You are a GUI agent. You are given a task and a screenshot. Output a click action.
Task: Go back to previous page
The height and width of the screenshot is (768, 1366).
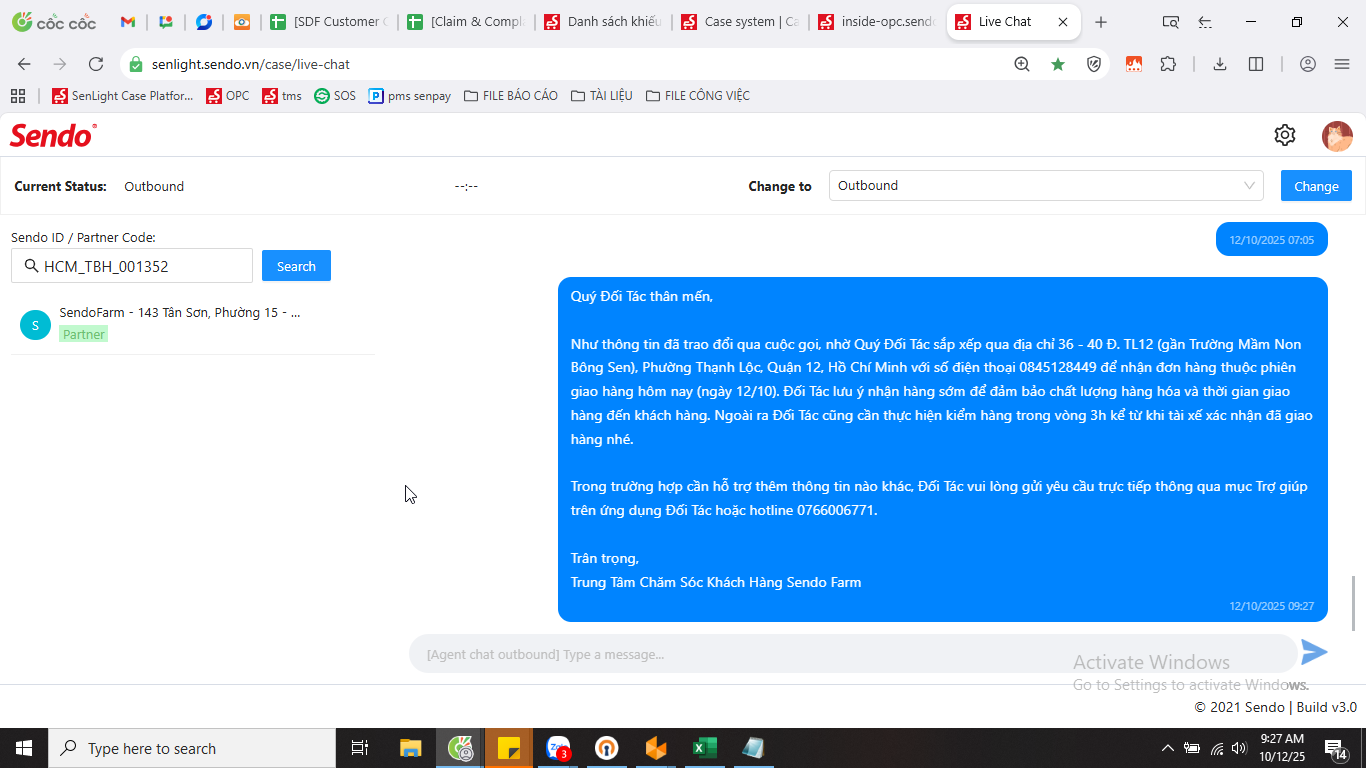tap(24, 64)
